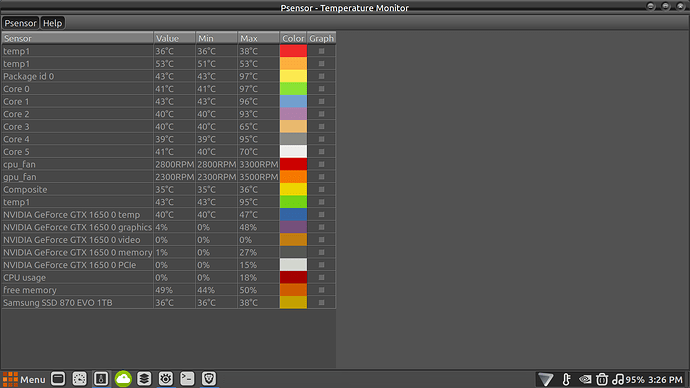Image resolution: width=690 pixels, height=388 pixels.
Task: Enable graph for Samsung SSD 870 EVO
Action: pos(322,303)
